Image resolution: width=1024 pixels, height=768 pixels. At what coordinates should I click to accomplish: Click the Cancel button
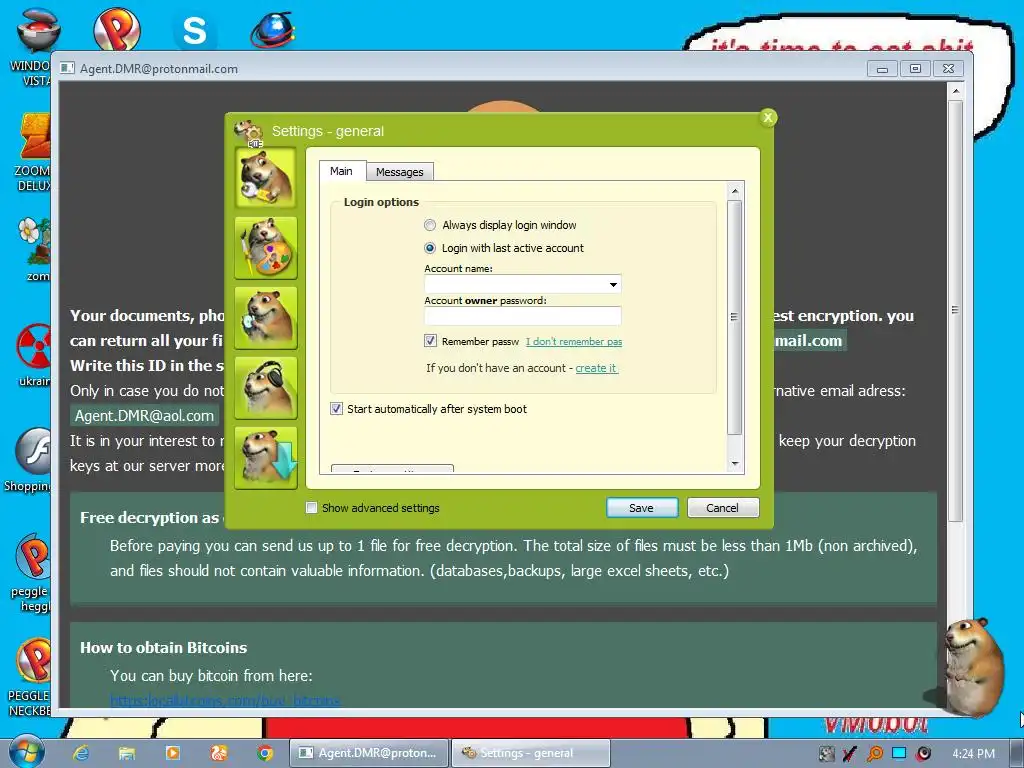tap(723, 507)
